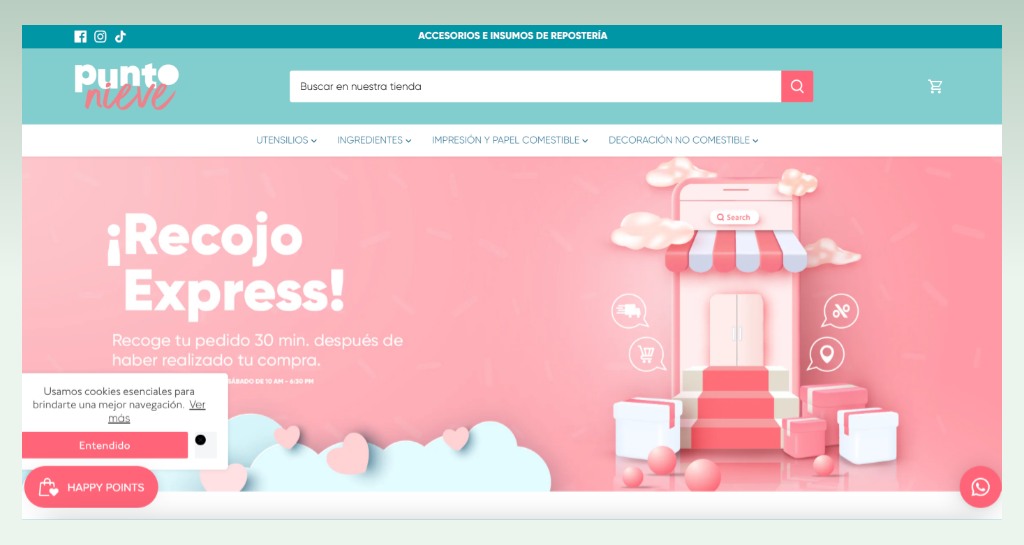This screenshot has width=1024, height=545.
Task: Accept cookies with Entendido button
Action: point(104,445)
